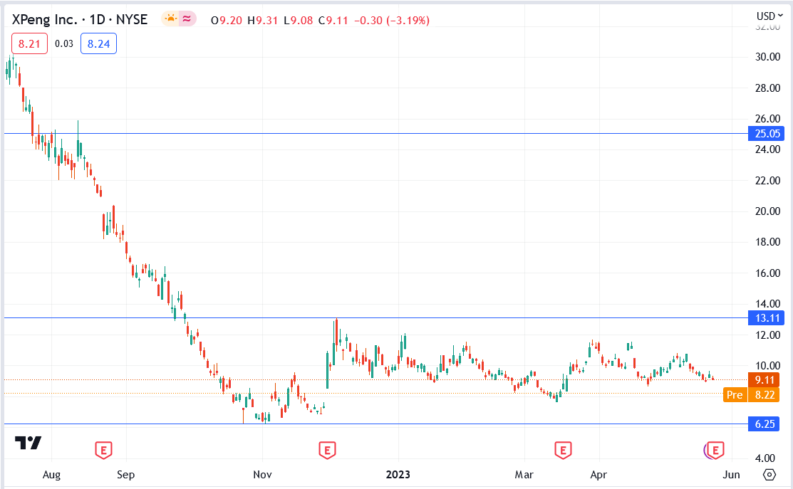Click the 2023 label on time axis
793x489 pixels.
tap(398, 475)
